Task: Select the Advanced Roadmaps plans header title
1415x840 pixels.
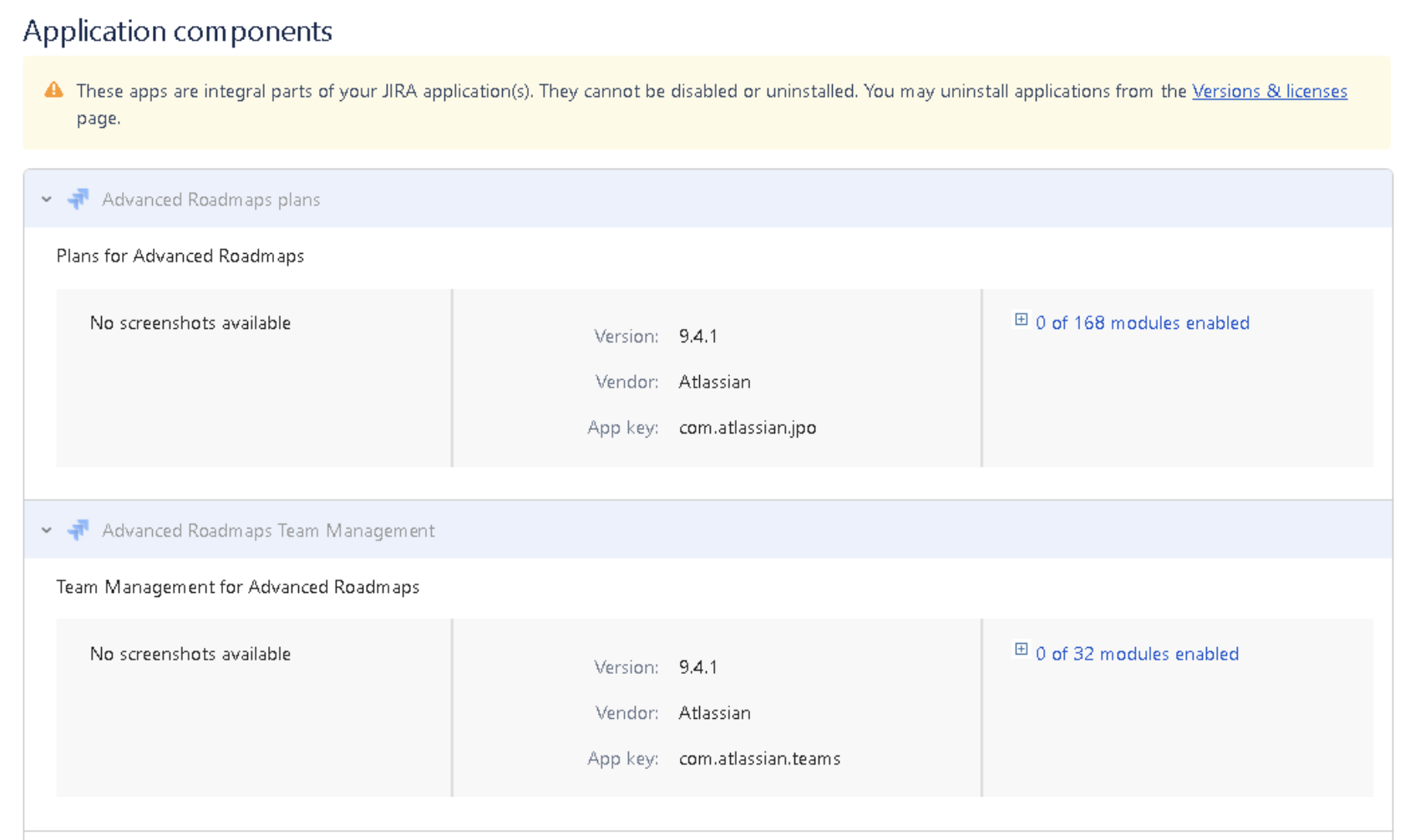Action: (210, 200)
